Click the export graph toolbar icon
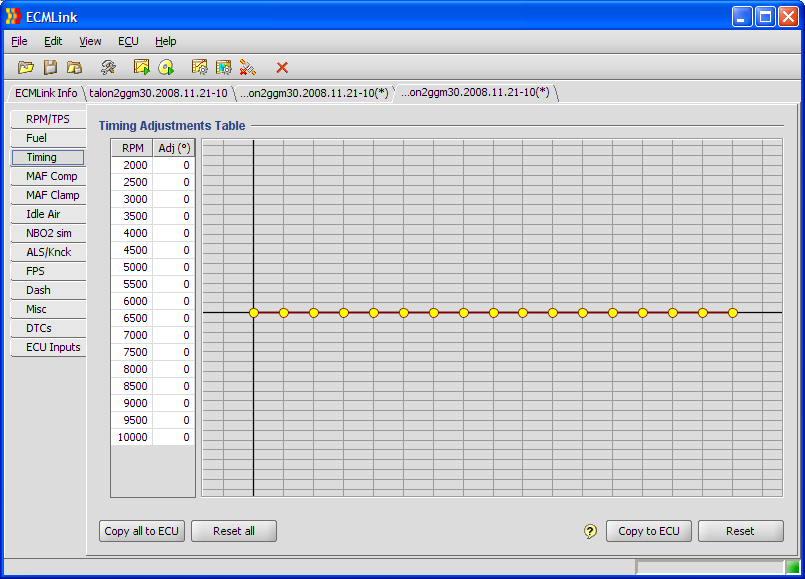 pyautogui.click(x=142, y=67)
